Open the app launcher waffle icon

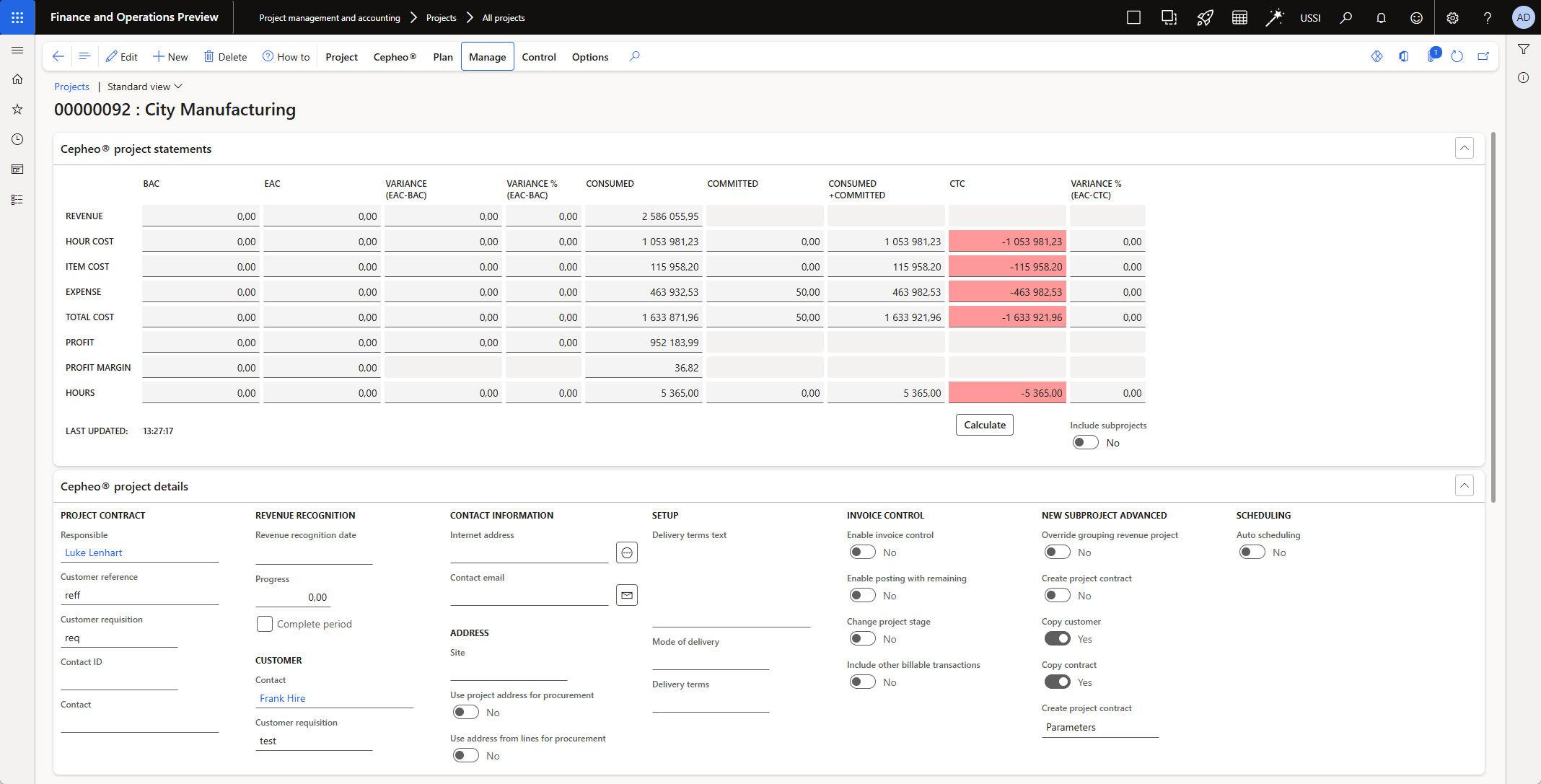pos(17,17)
